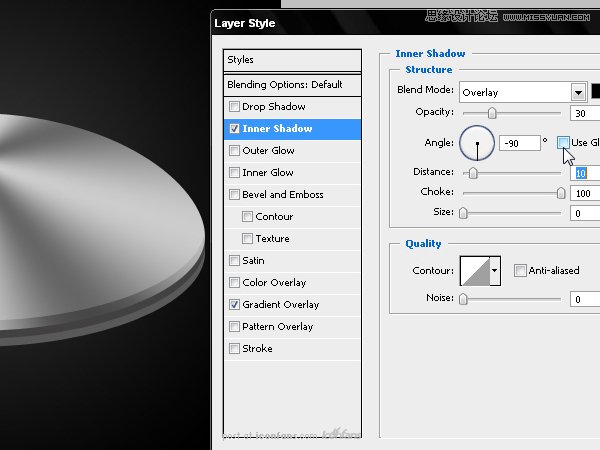600x450 pixels.
Task: Click the Distance value field showing 10
Action: [585, 173]
